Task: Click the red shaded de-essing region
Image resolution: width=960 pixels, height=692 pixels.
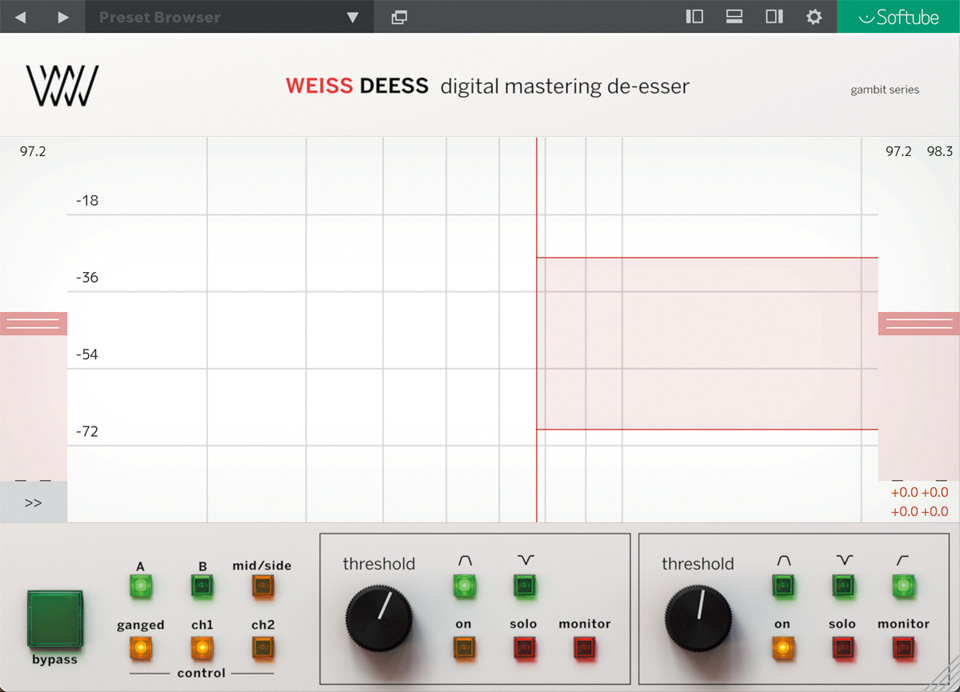Action: (x=707, y=344)
